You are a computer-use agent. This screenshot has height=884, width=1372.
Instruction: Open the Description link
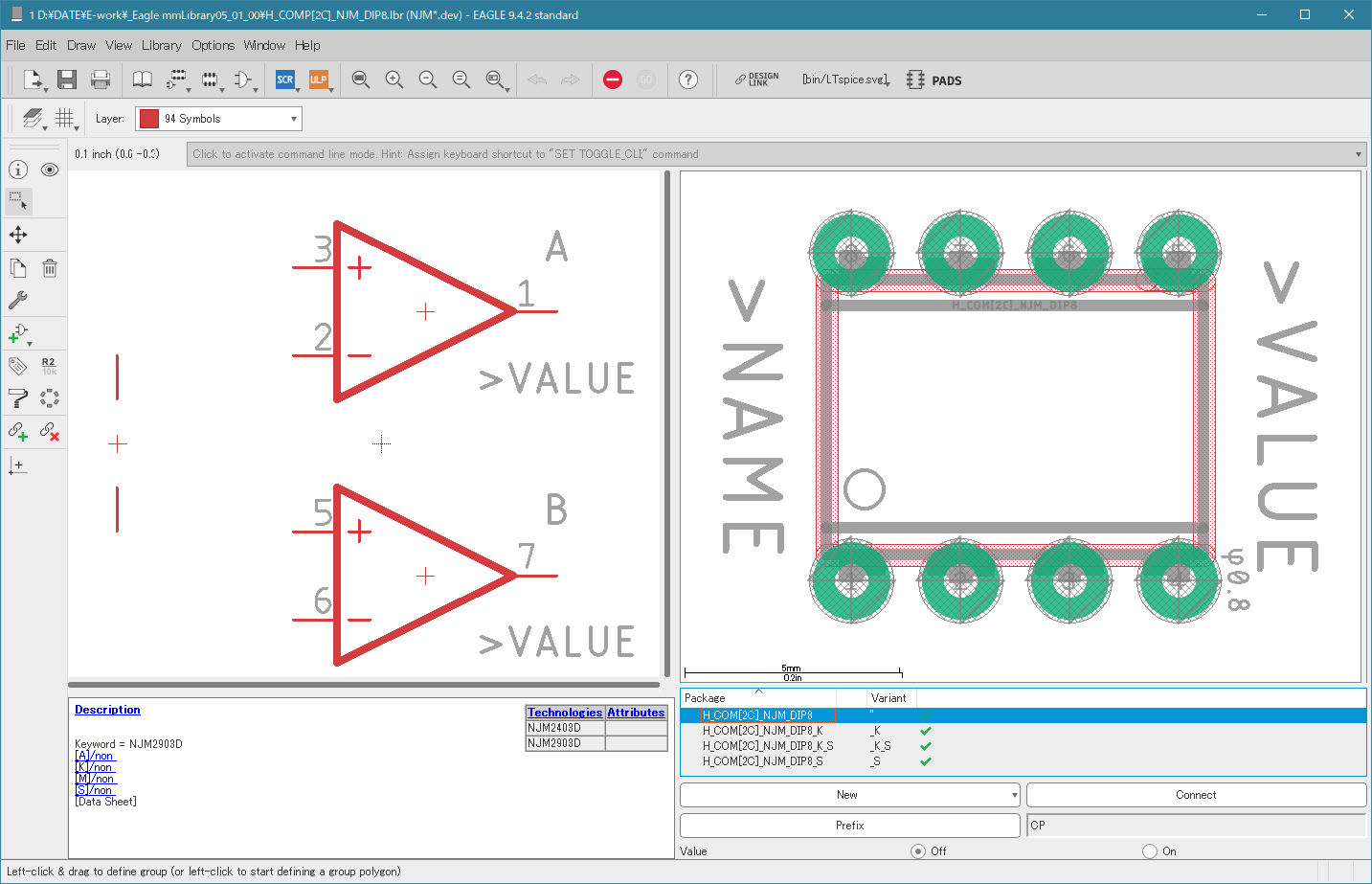tap(107, 710)
